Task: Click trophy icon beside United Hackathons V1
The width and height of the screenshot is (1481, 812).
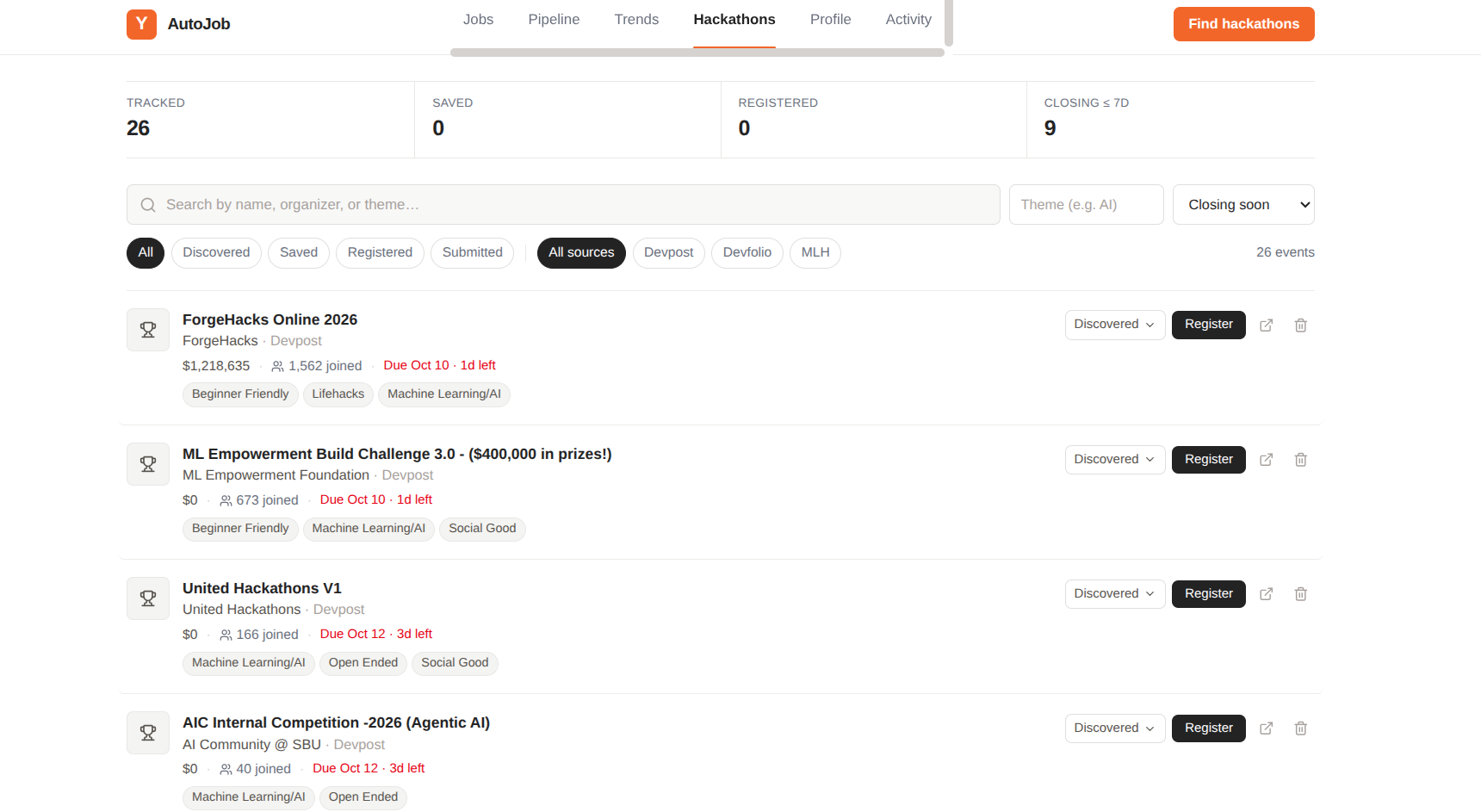Action: coord(148,598)
